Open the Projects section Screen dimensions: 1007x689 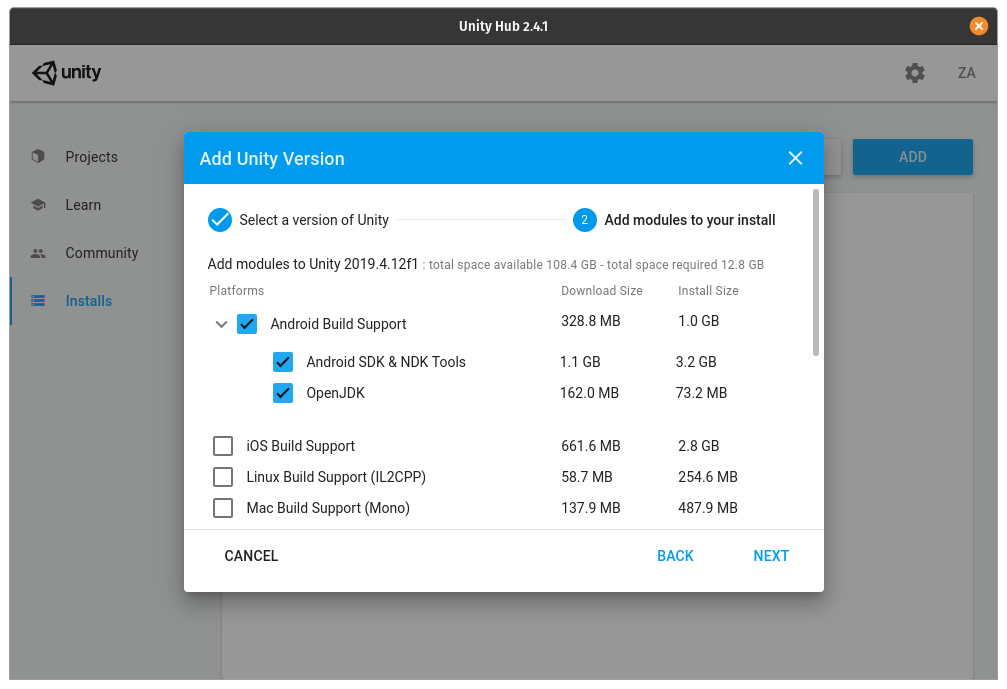(91, 157)
